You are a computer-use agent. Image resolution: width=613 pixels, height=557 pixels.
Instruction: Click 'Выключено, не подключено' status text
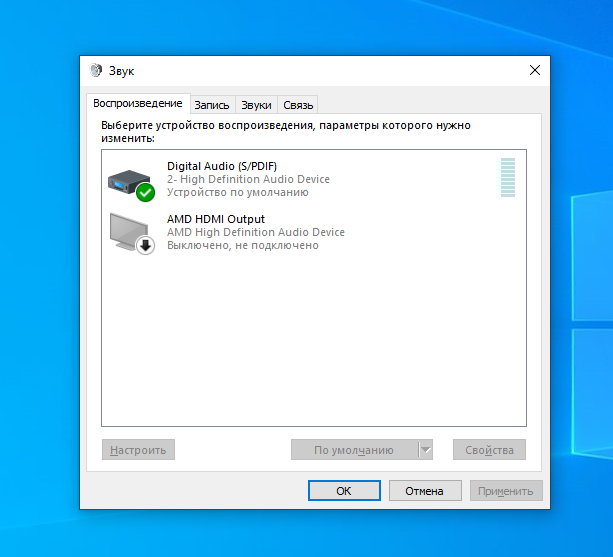coord(243,245)
